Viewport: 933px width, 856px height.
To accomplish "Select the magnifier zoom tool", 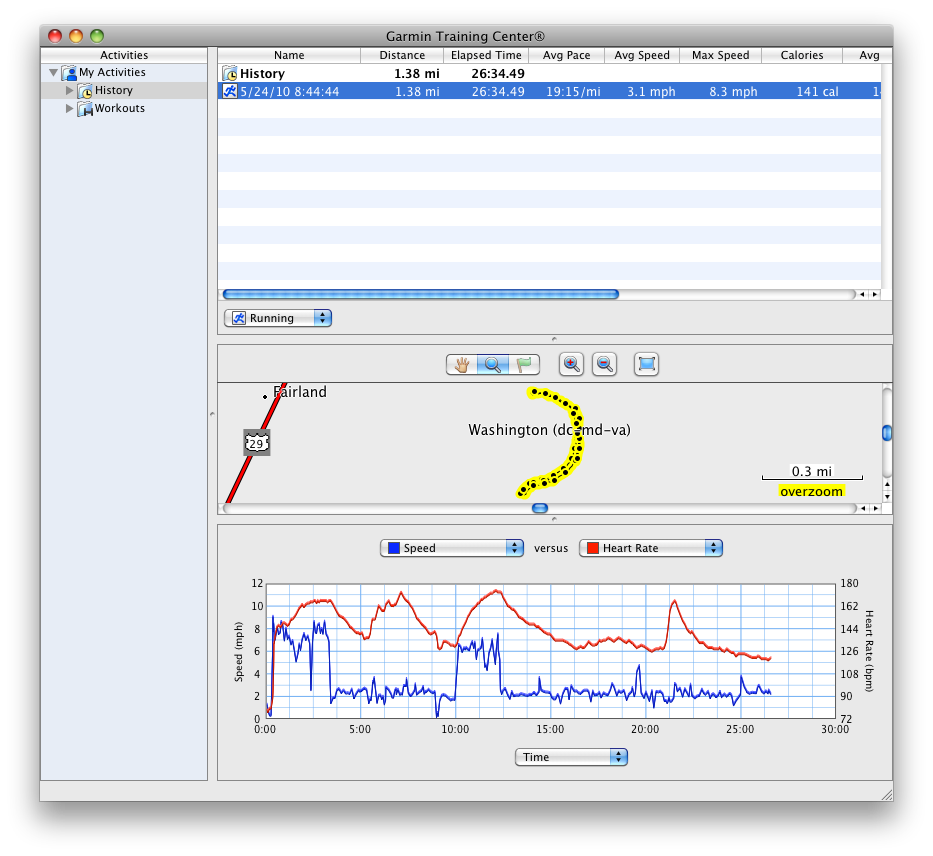I will [x=493, y=365].
